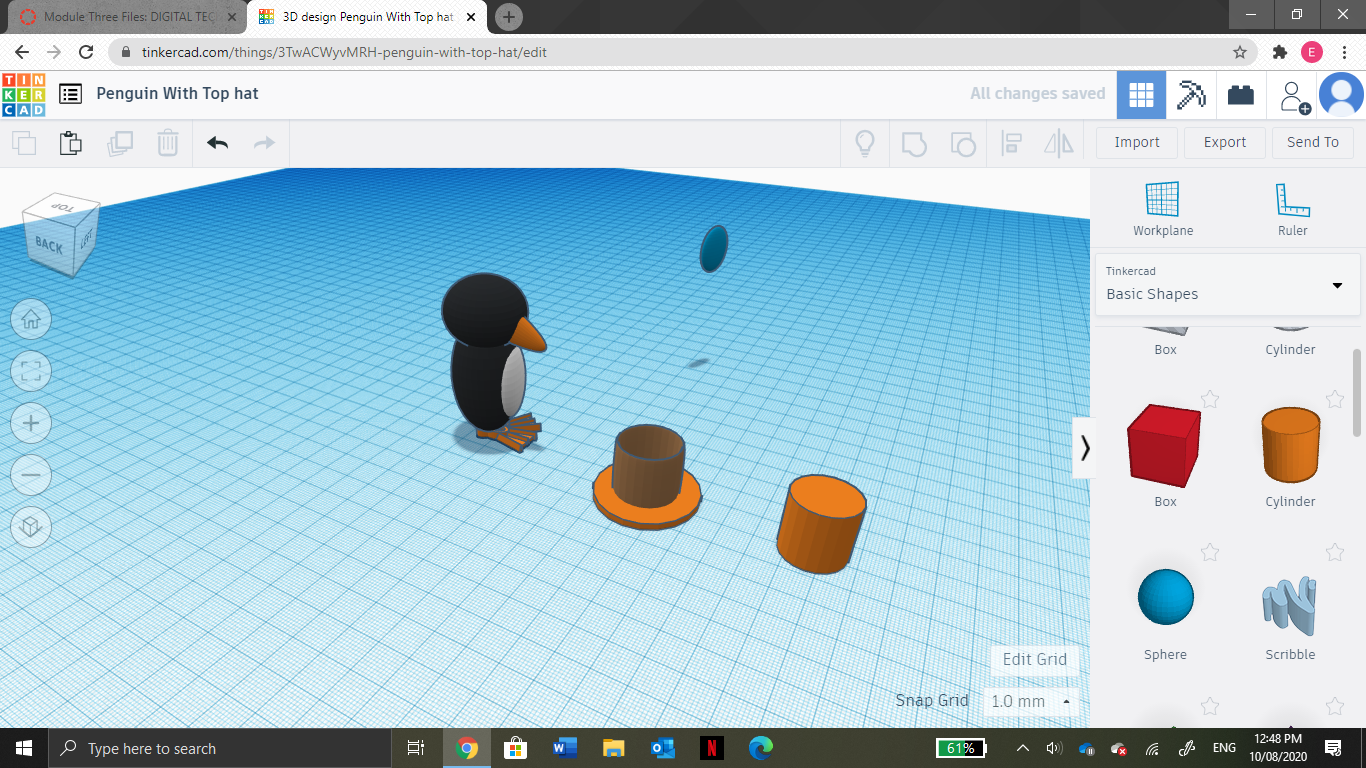The width and height of the screenshot is (1366, 768).
Task: Favorite the orange Cylinder with star
Action: (1335, 400)
